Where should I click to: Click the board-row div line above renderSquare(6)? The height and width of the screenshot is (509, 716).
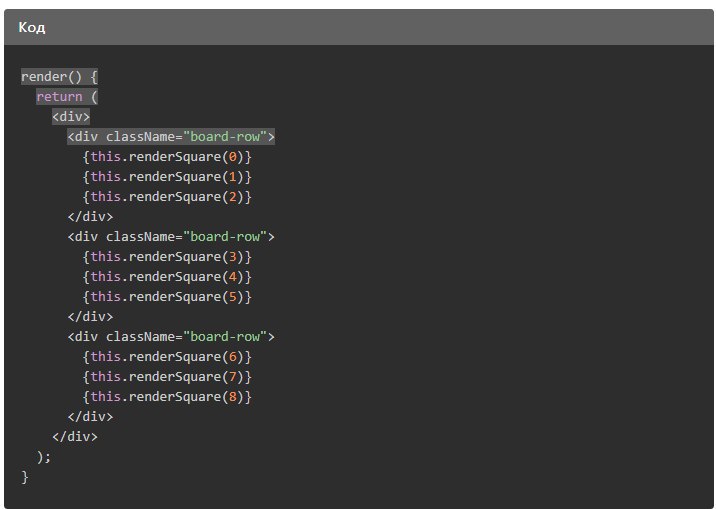coord(171,336)
